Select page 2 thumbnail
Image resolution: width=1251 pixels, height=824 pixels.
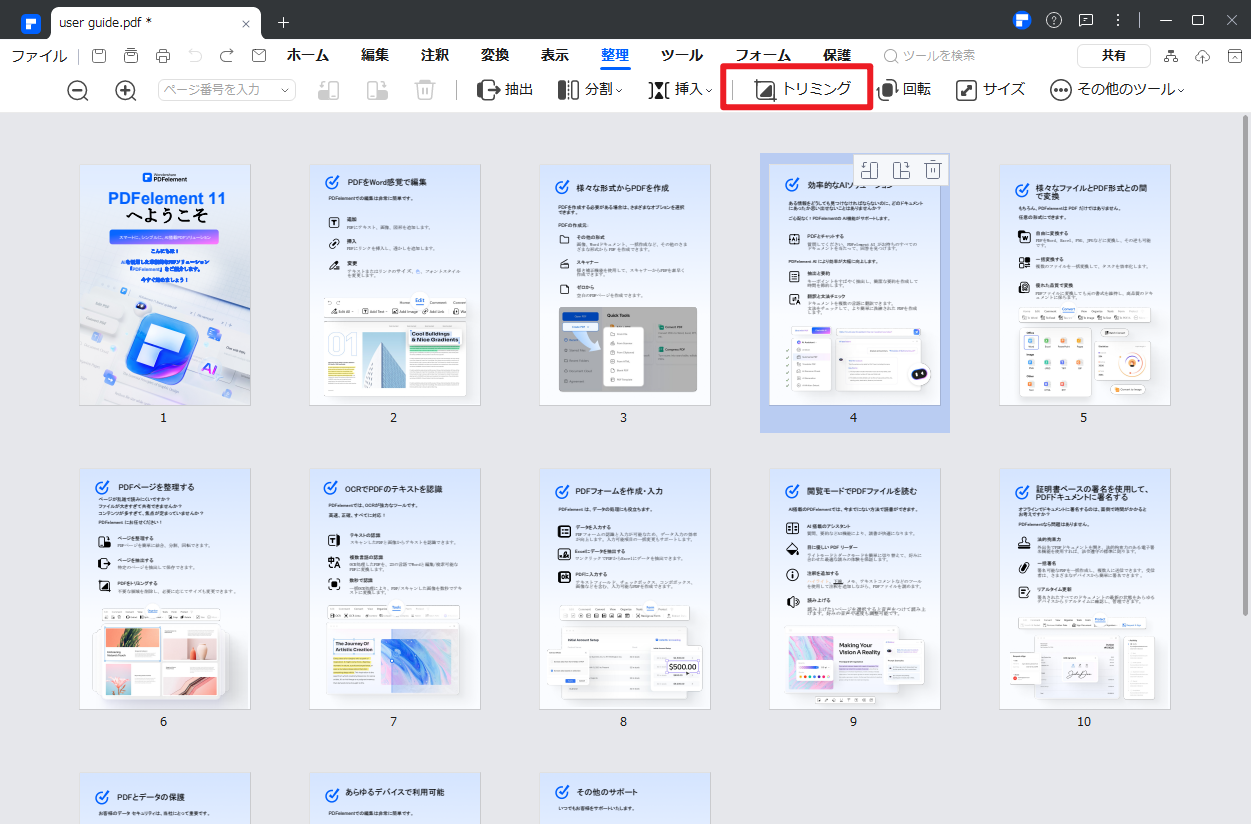(395, 285)
